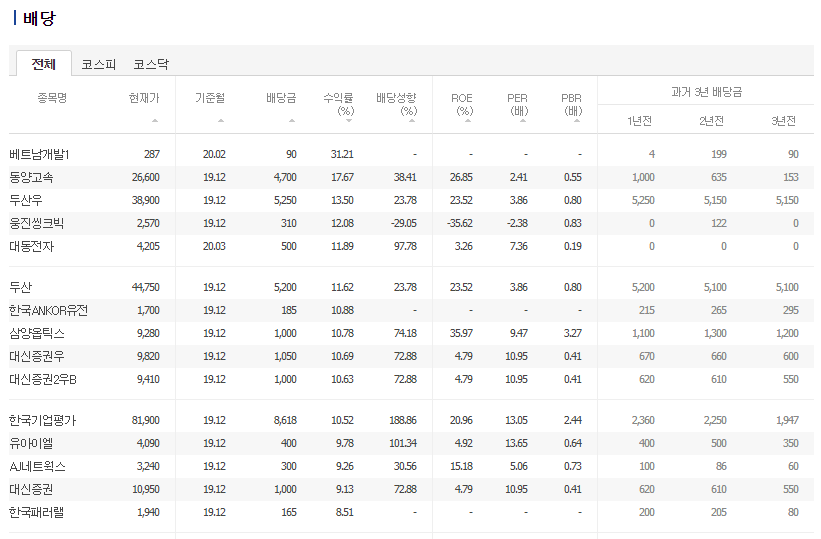The image size is (821, 539).
Task: Select 베트남개발1 기준월 20.02
Action: pyautogui.click(x=214, y=155)
